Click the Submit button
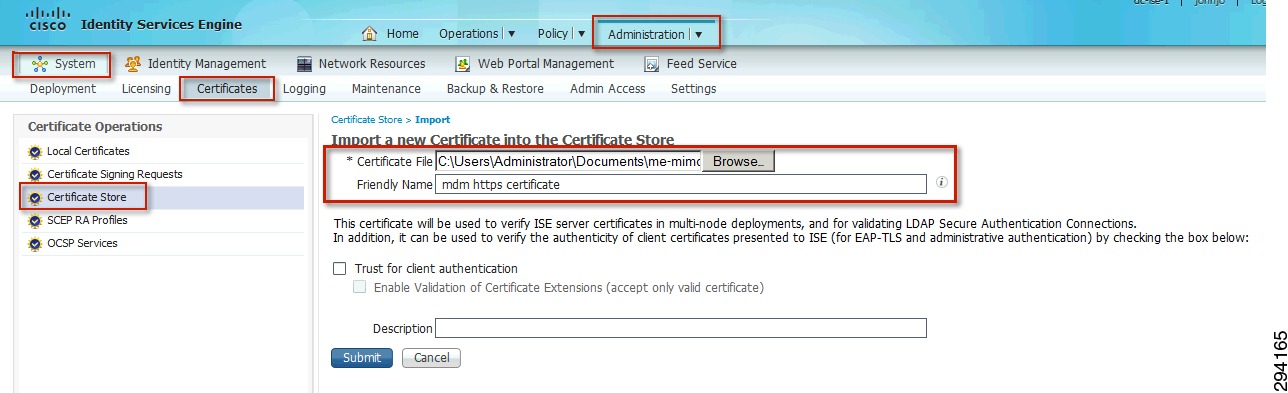 [x=361, y=358]
